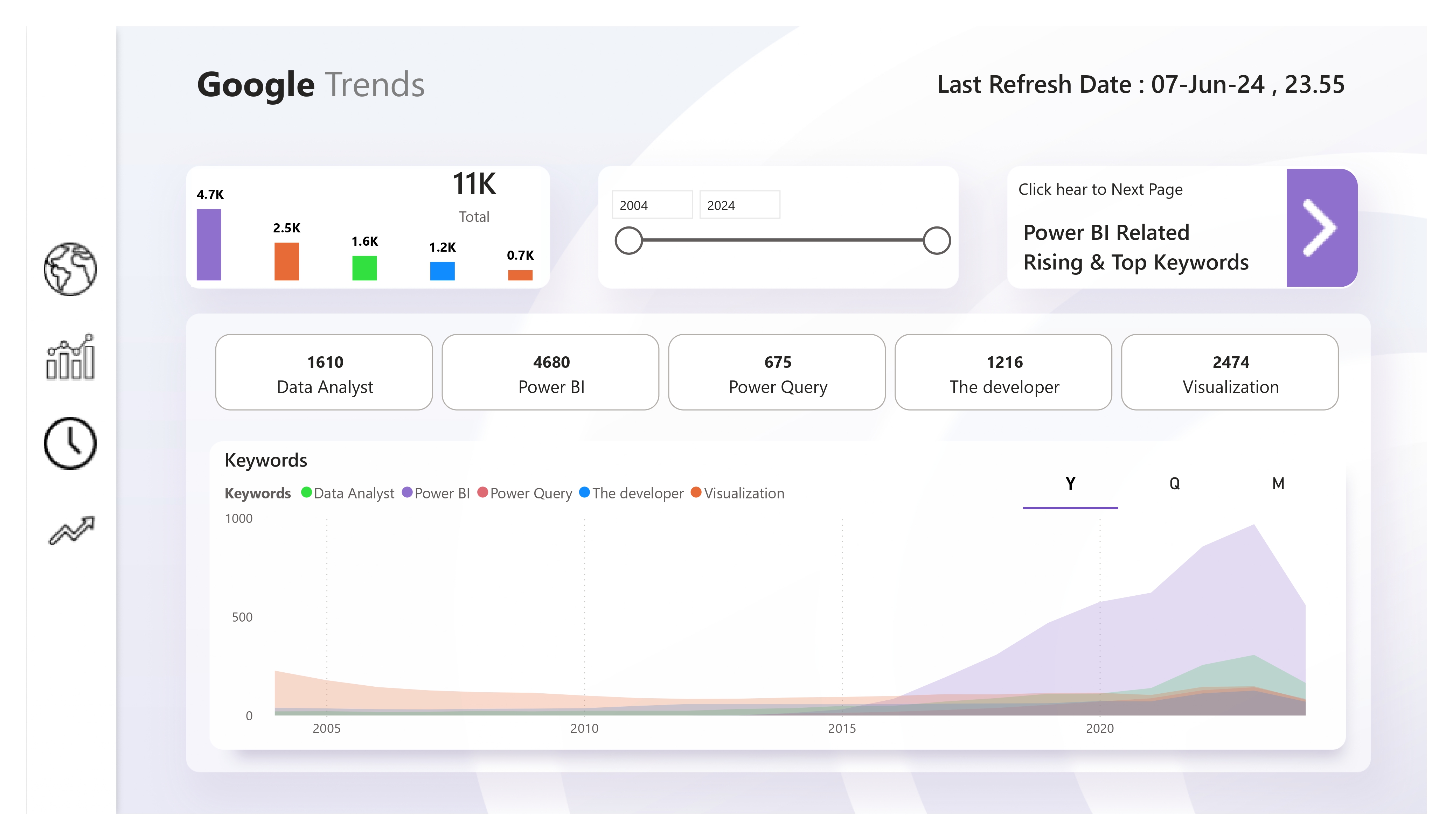Click Power BI Related Rising & Top Keywords text

click(1136, 247)
